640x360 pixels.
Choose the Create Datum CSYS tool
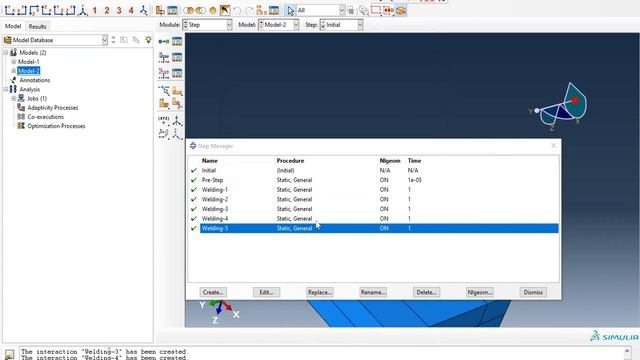pyautogui.click(x=177, y=134)
